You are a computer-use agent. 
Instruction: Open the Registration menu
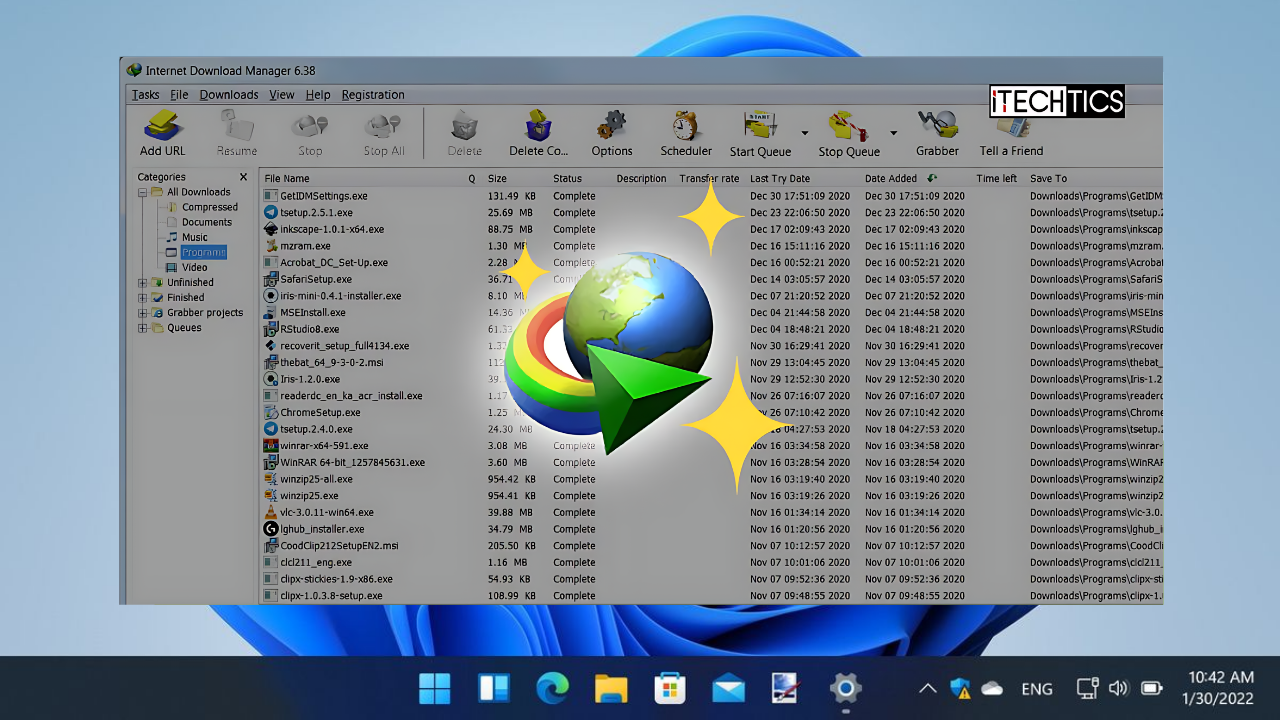[373, 95]
